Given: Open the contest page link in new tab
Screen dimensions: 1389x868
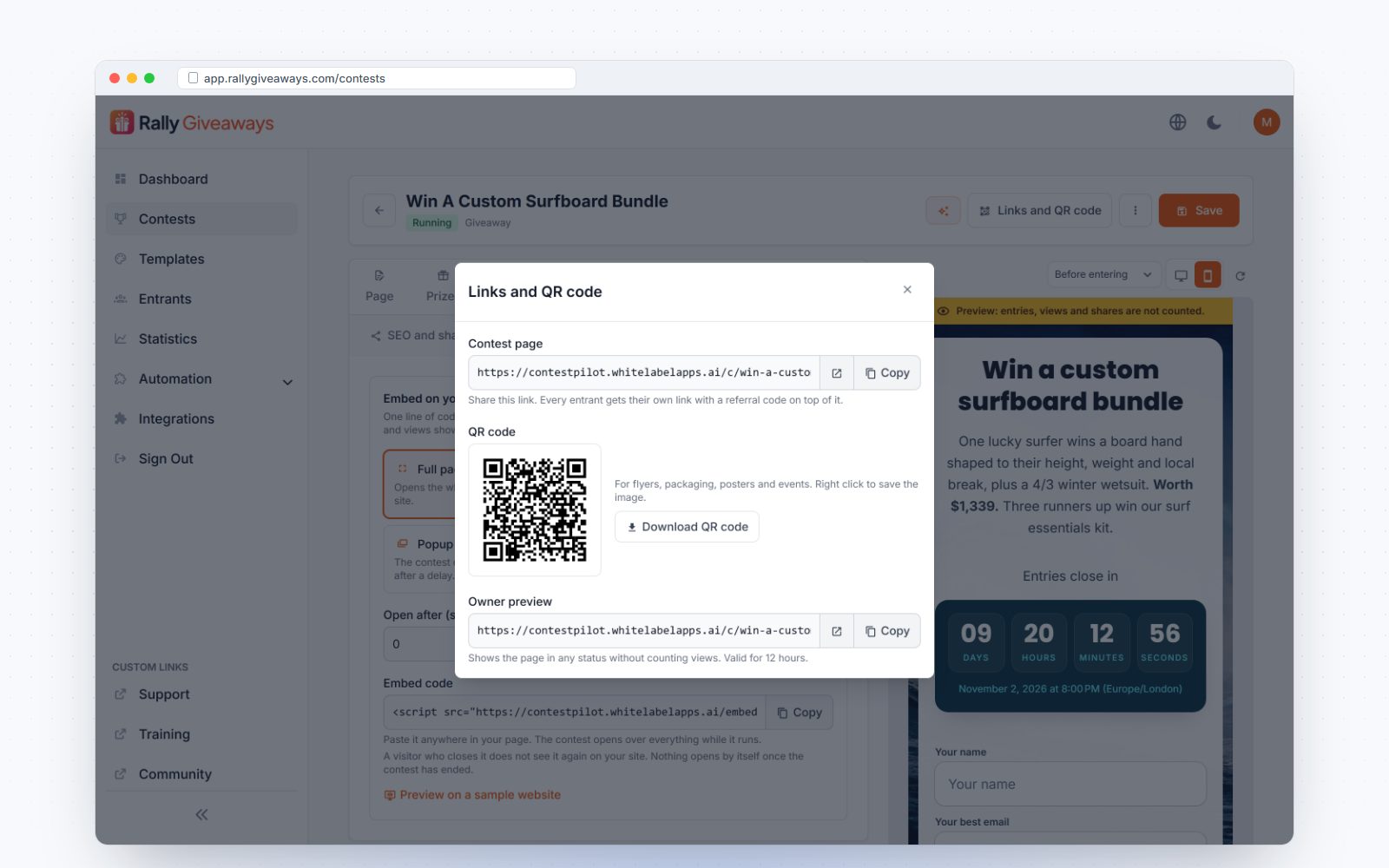Looking at the screenshot, I should 837,373.
